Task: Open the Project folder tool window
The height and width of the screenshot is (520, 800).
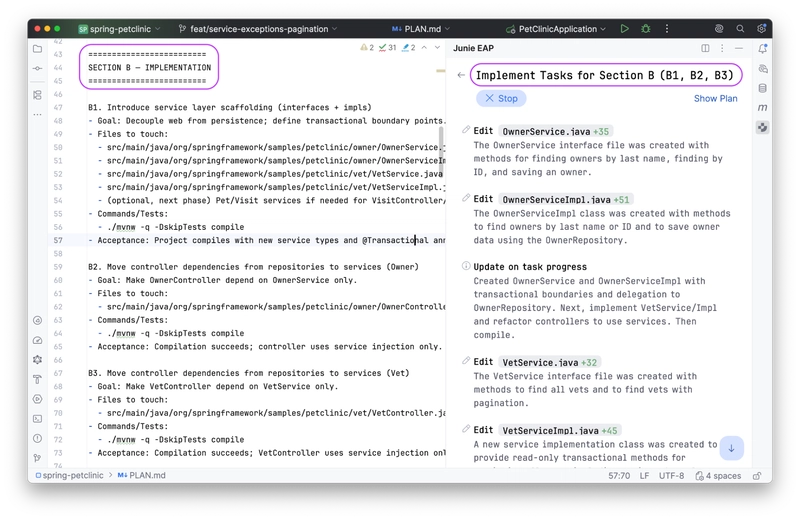Action: coord(37,49)
